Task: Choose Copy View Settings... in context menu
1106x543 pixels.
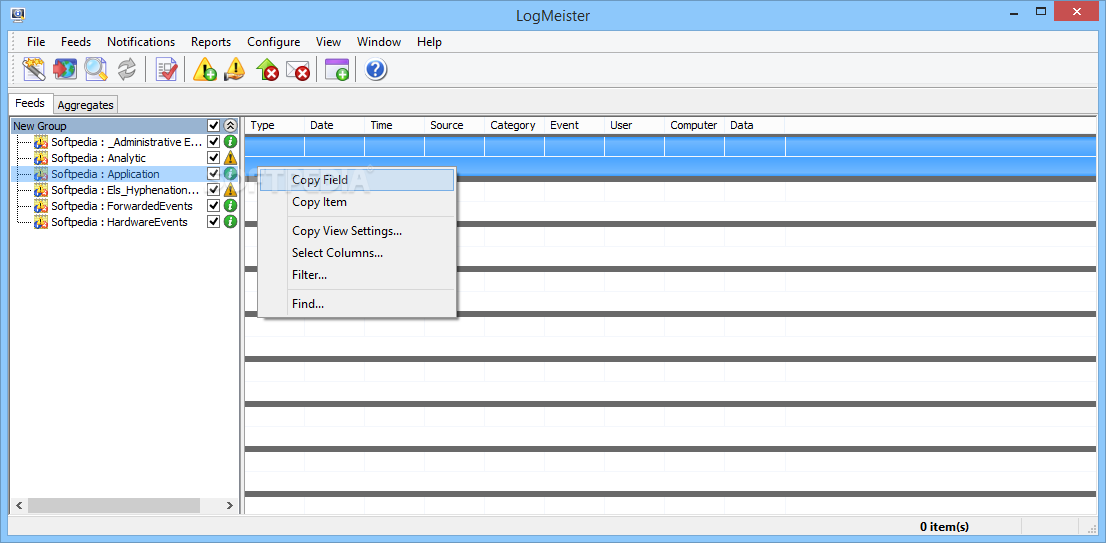Action: (x=357, y=231)
